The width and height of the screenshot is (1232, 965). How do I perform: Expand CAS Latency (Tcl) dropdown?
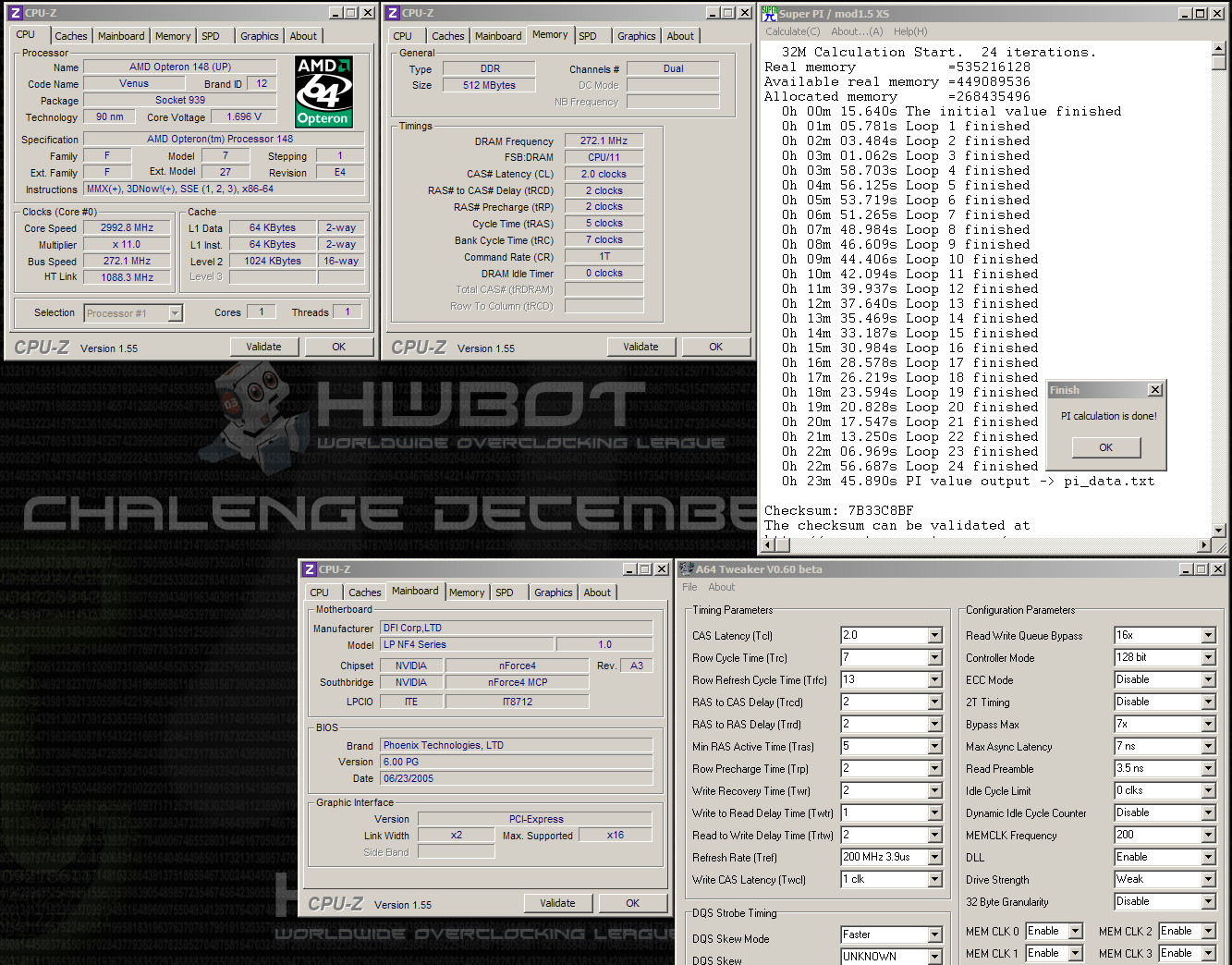(x=935, y=636)
